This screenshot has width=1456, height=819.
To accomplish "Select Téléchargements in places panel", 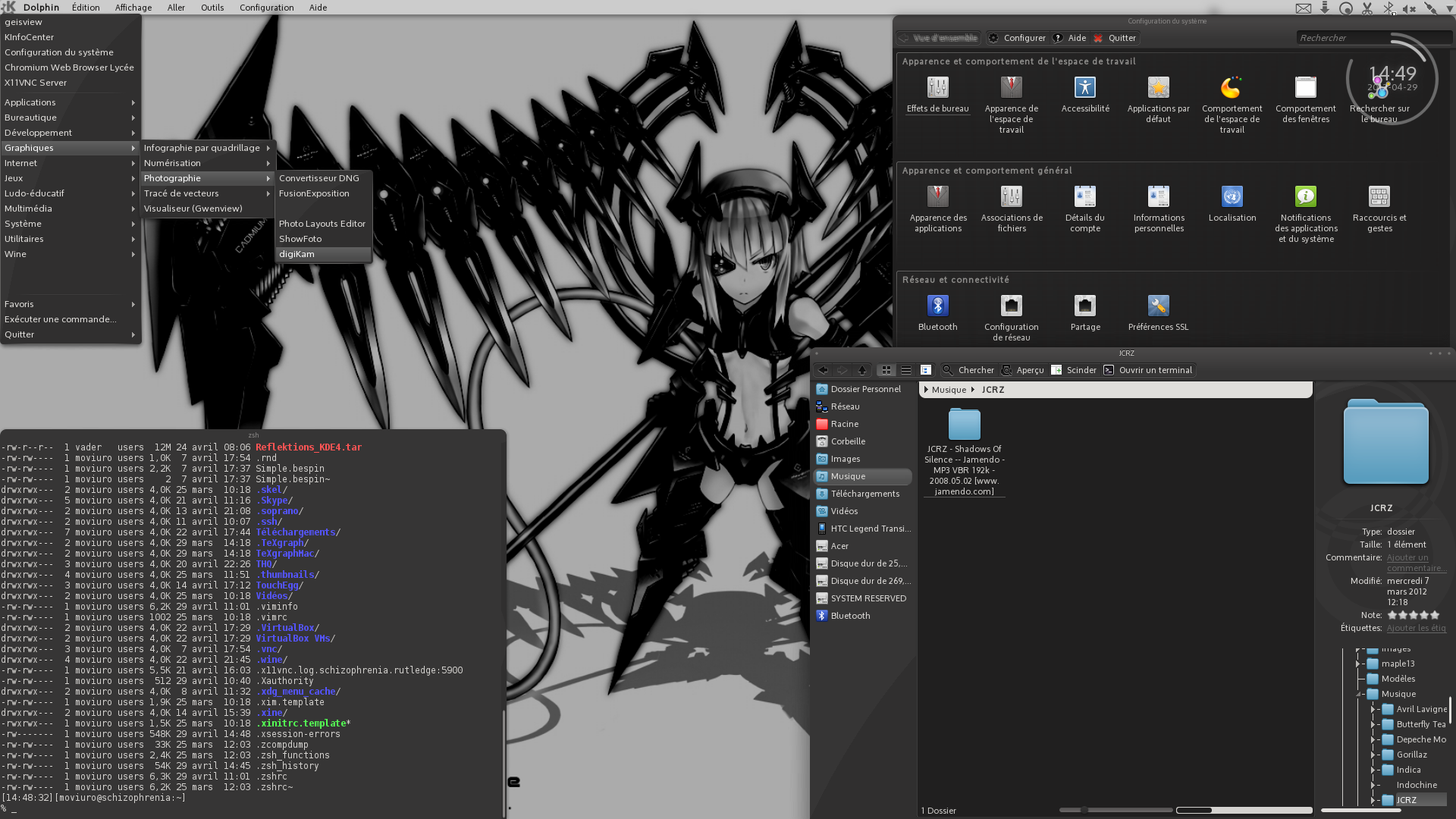I will coord(862,494).
